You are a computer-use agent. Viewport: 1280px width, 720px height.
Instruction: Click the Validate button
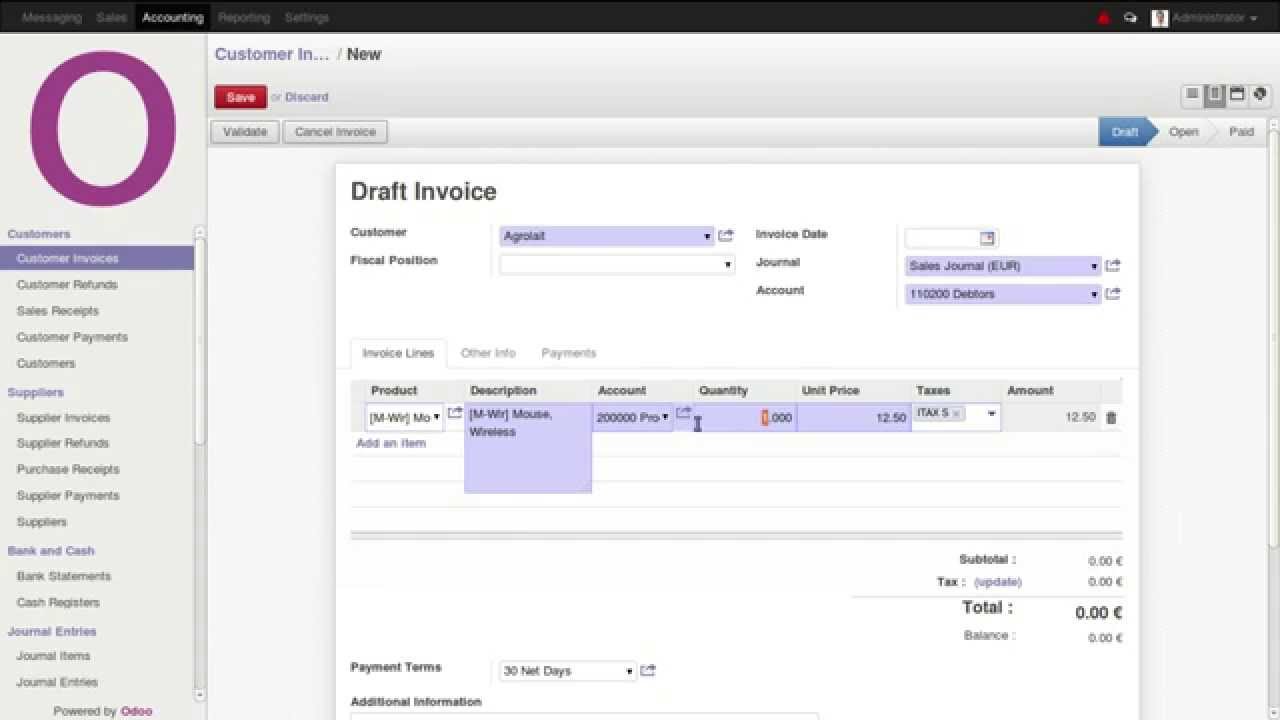click(245, 132)
